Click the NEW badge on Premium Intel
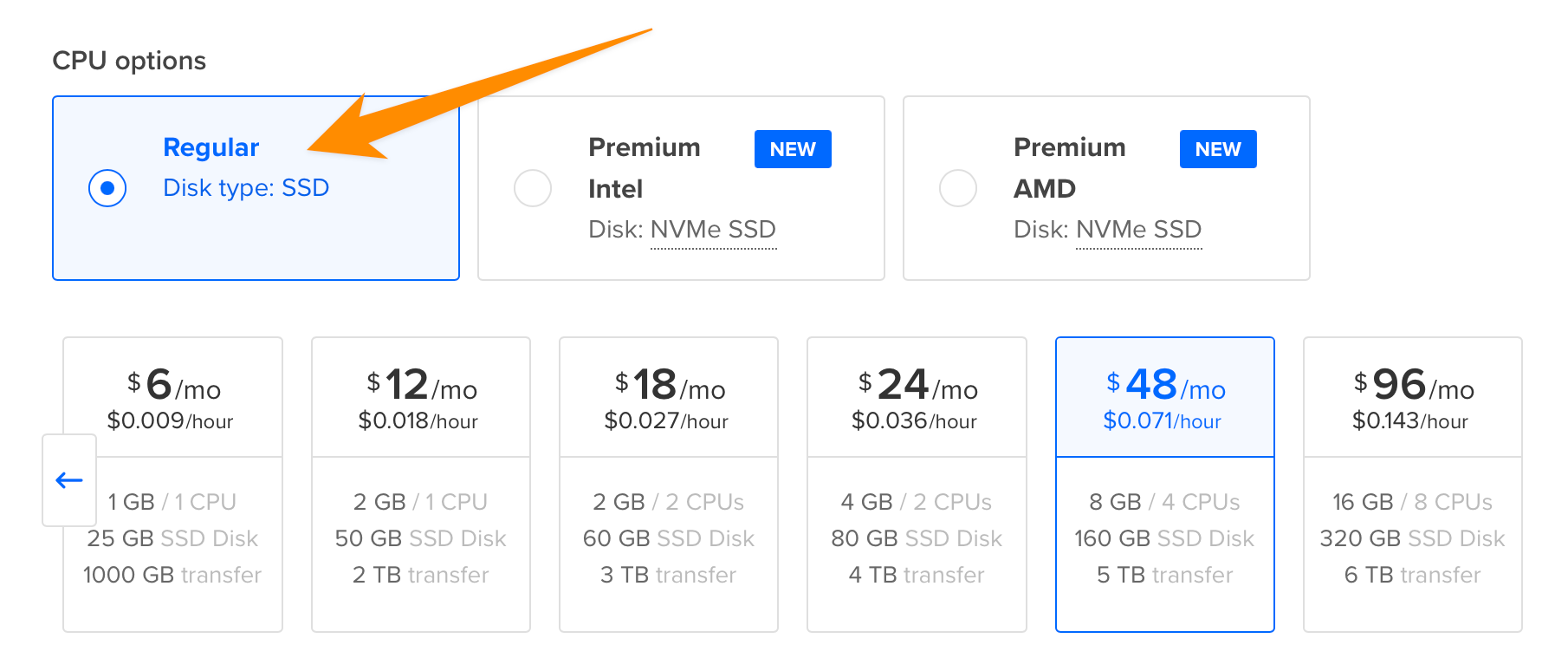Screen dimensions: 1568x671 [793, 149]
